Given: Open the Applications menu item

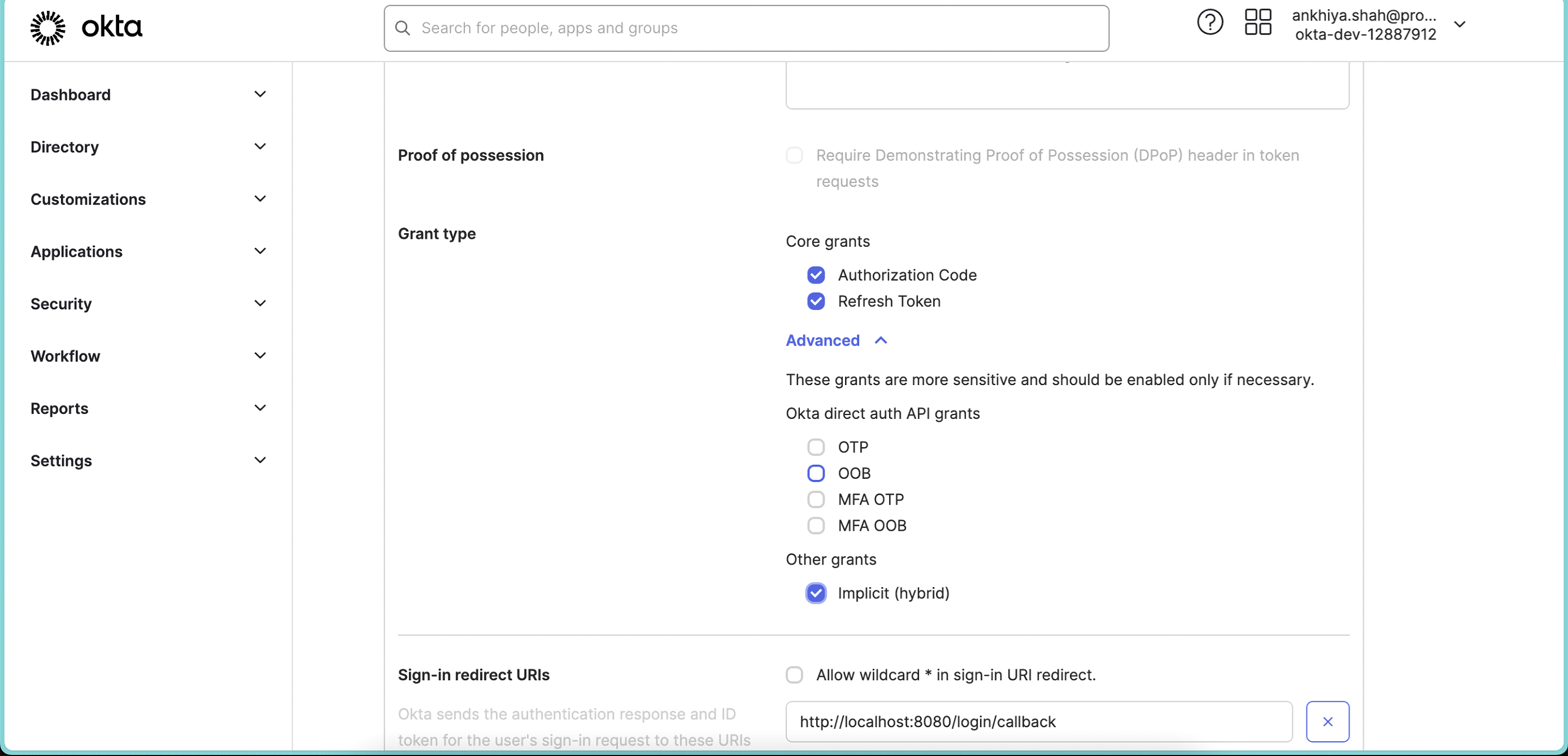Looking at the screenshot, I should click(x=77, y=251).
